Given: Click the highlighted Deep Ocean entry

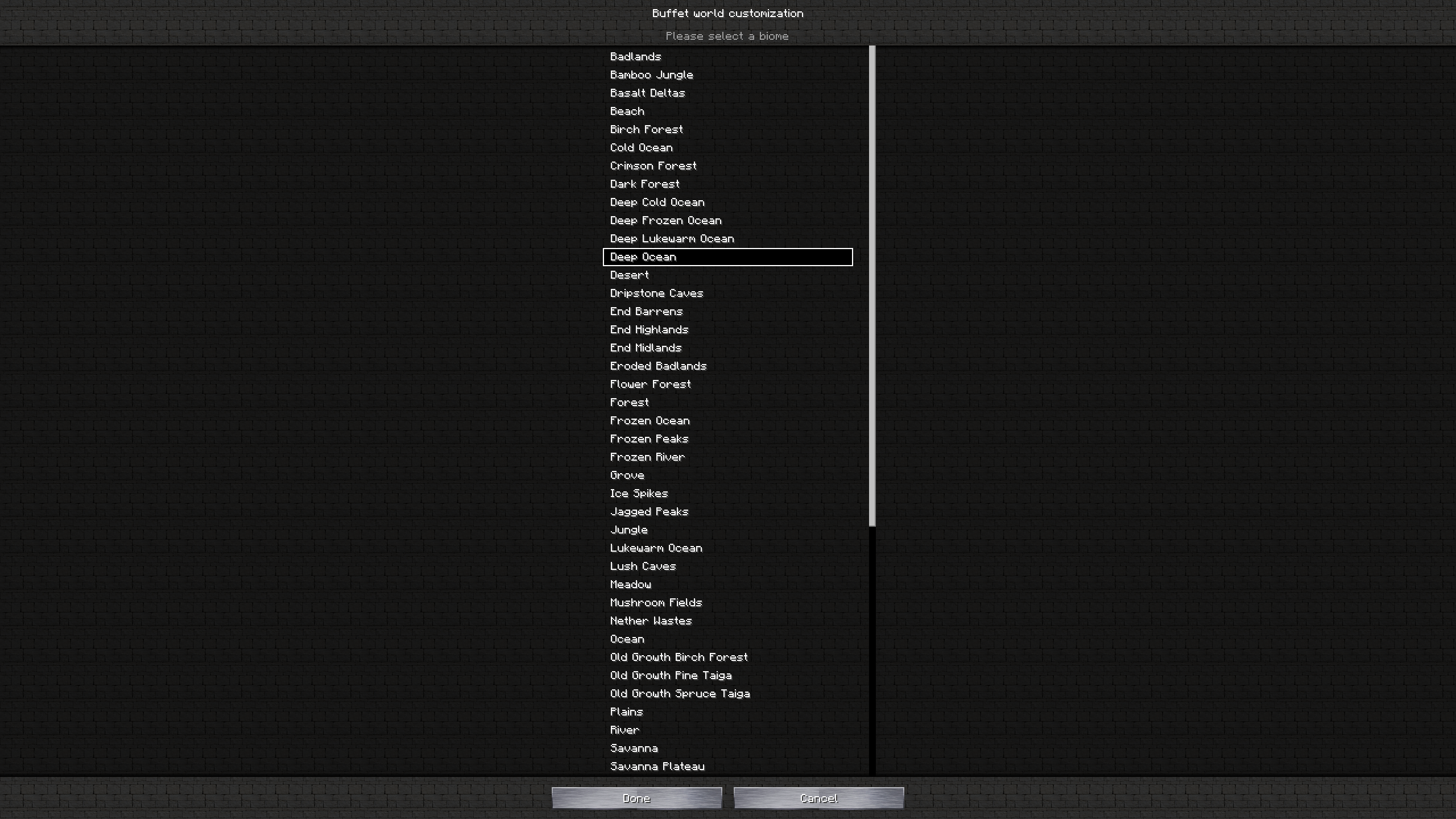Looking at the screenshot, I should click(x=727, y=257).
